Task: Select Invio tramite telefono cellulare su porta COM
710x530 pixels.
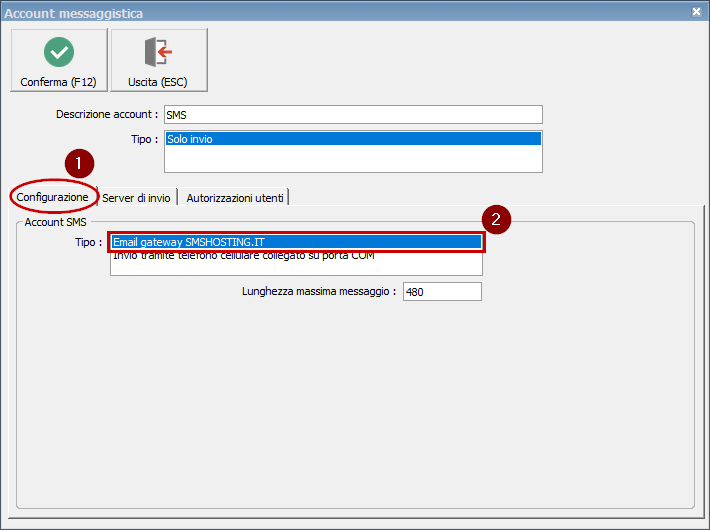Action: (x=297, y=256)
